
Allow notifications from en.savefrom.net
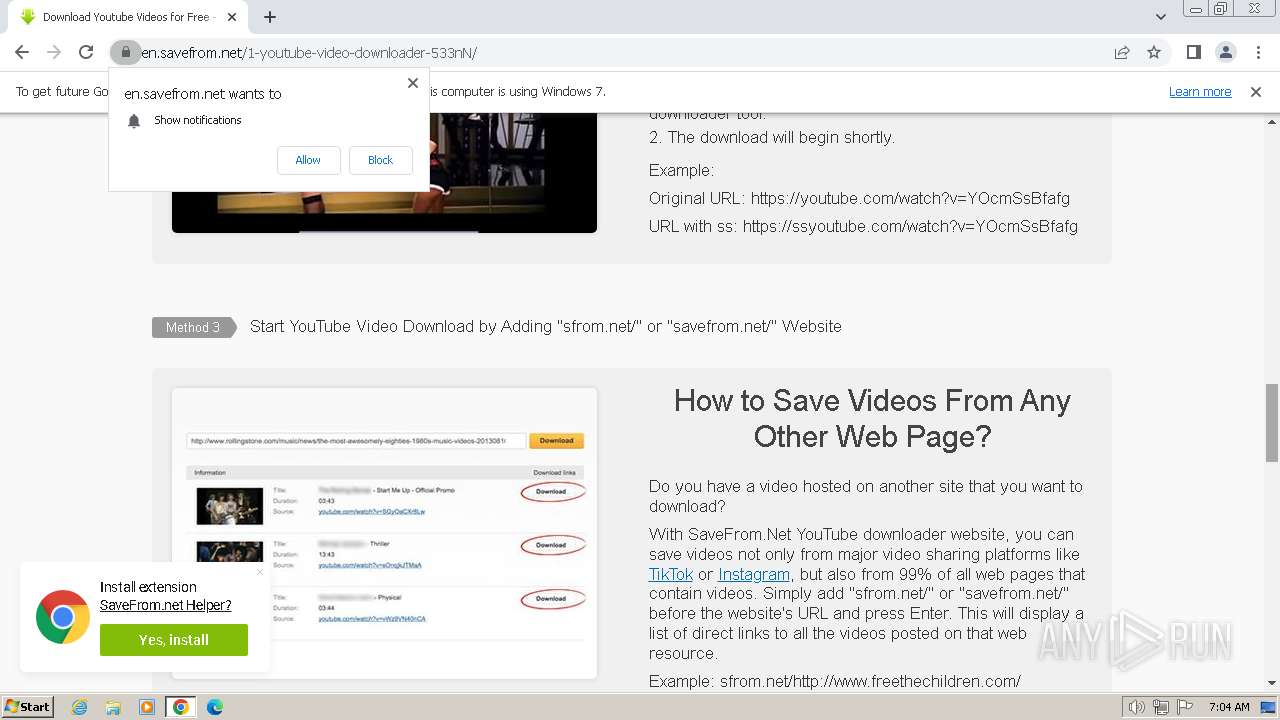(308, 160)
